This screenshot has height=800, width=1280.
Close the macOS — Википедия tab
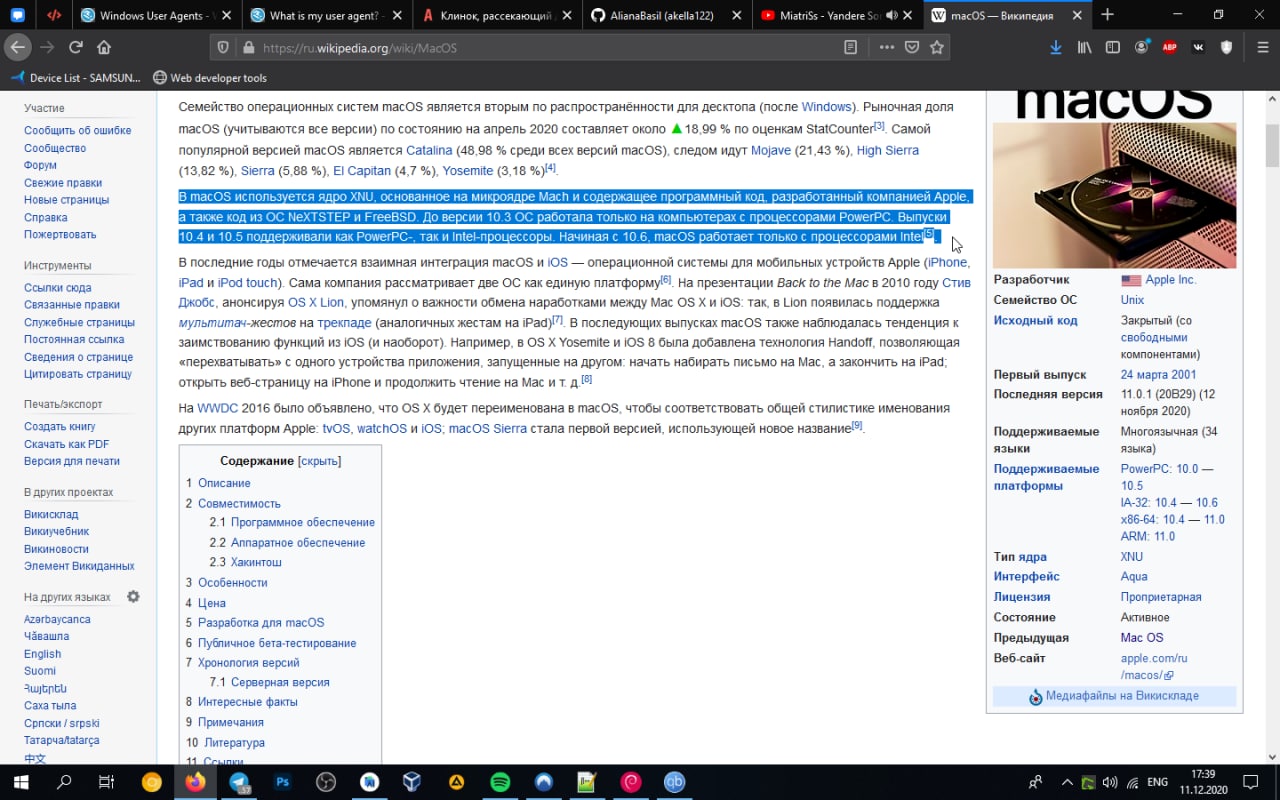1075,15
